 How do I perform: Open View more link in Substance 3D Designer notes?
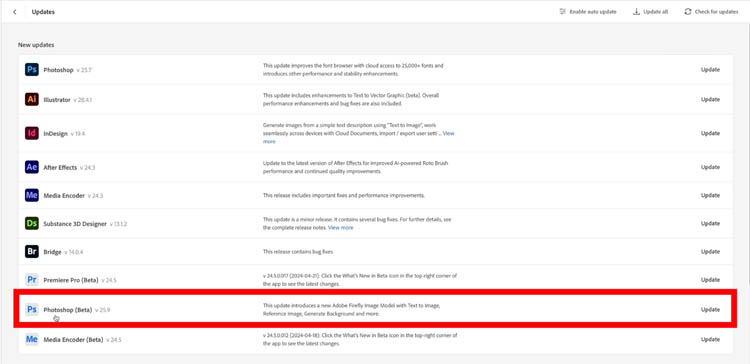pyautogui.click(x=341, y=228)
